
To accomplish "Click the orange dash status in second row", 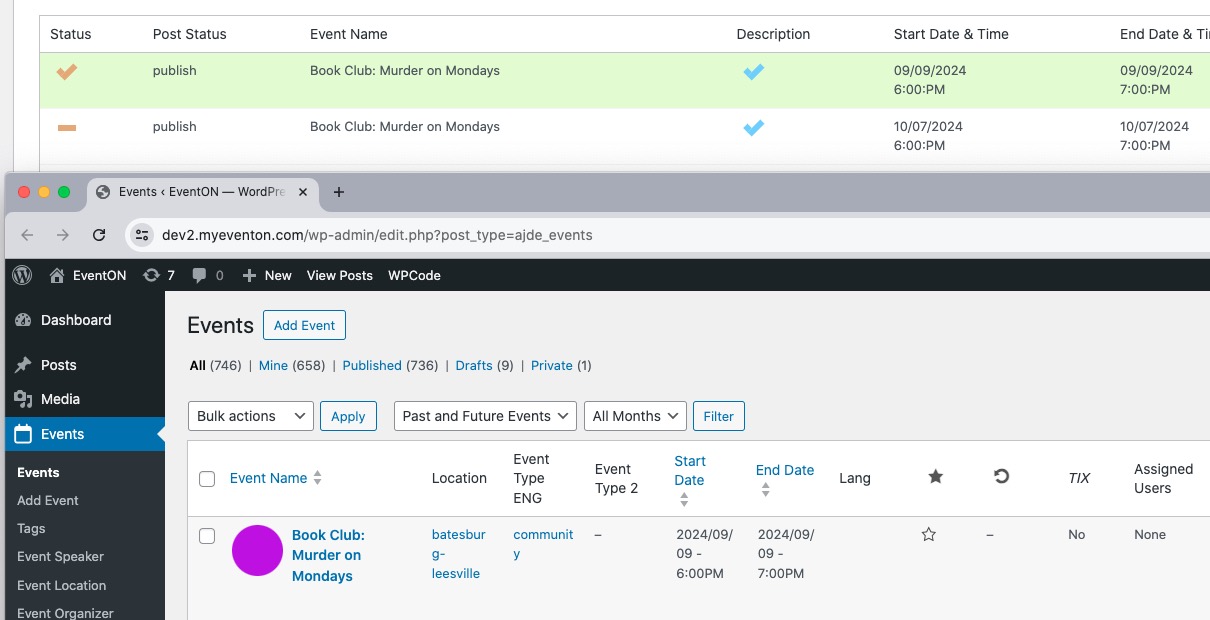I will pos(67,127).
